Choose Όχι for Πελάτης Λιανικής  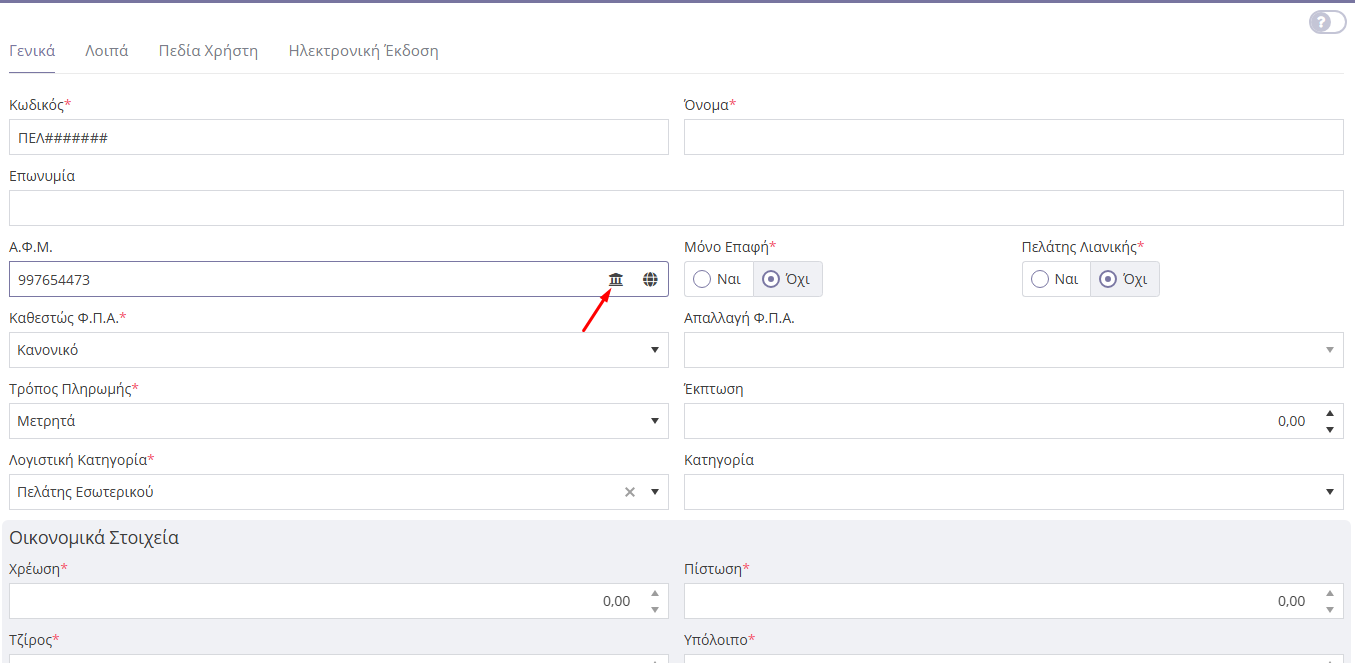point(1124,279)
